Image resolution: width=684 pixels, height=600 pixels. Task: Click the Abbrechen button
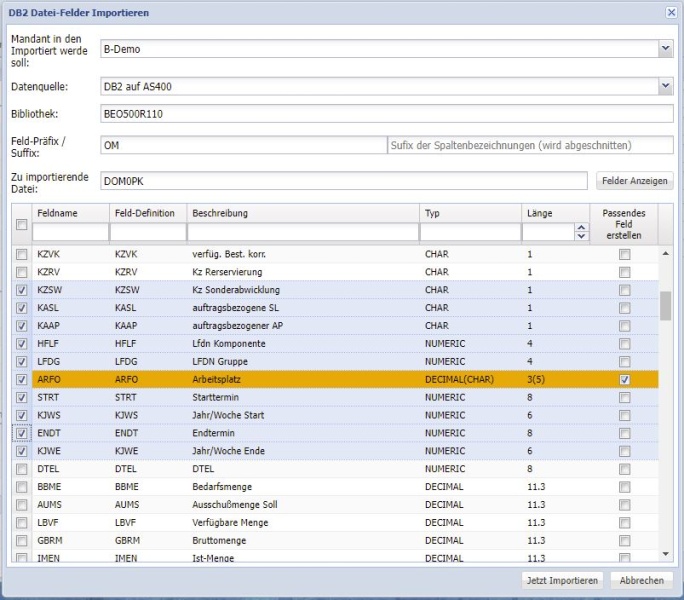(640, 580)
